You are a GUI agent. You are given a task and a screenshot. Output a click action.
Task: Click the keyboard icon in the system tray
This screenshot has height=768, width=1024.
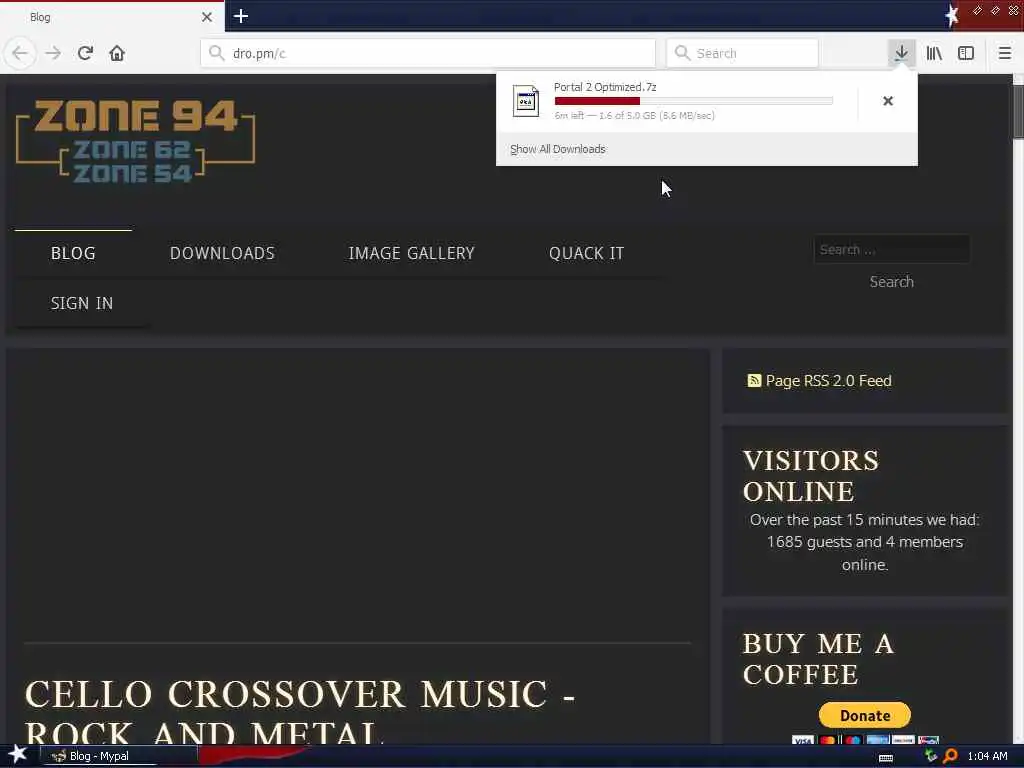point(886,758)
